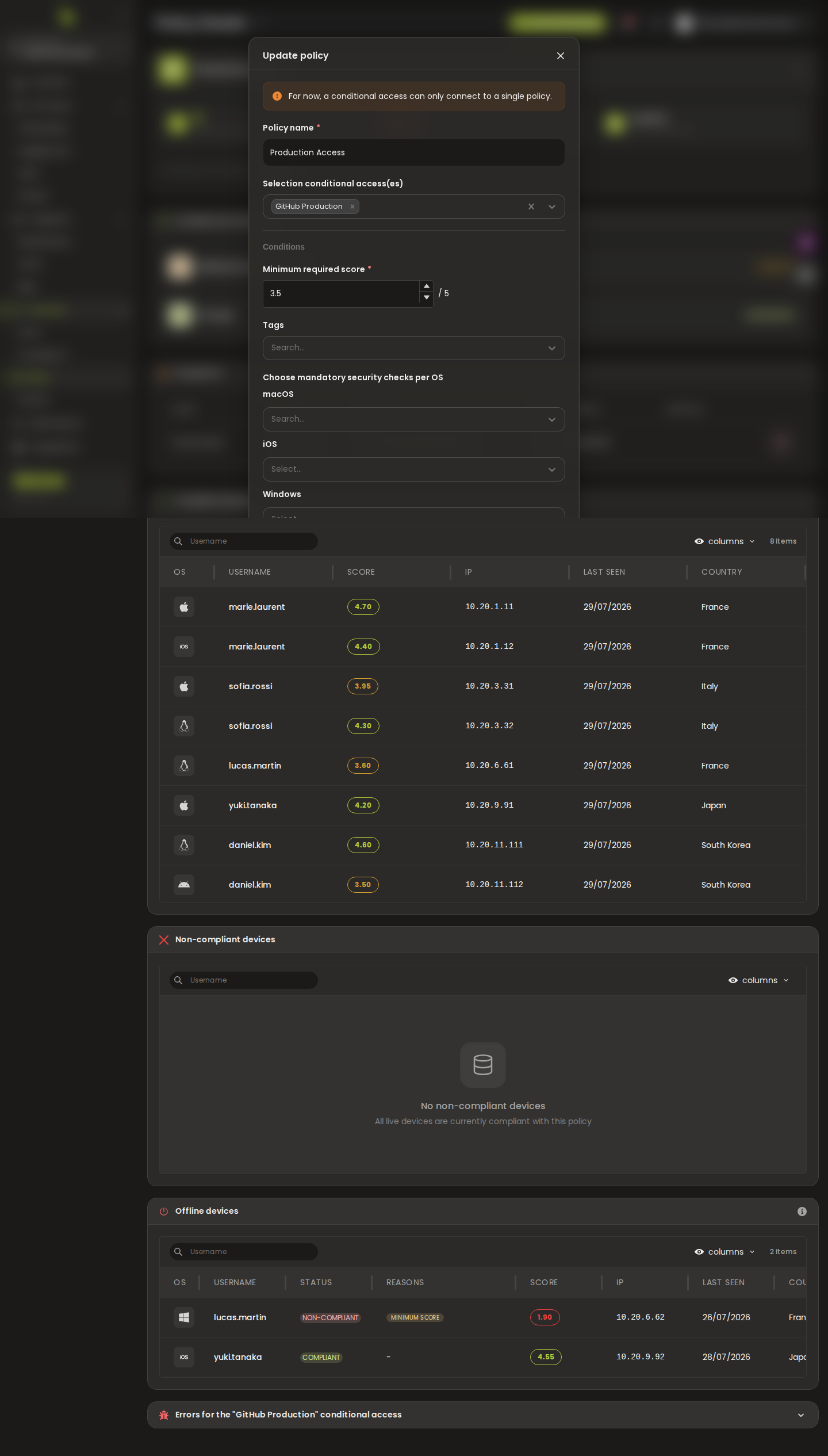Close the Update policy dialog

[x=561, y=56]
